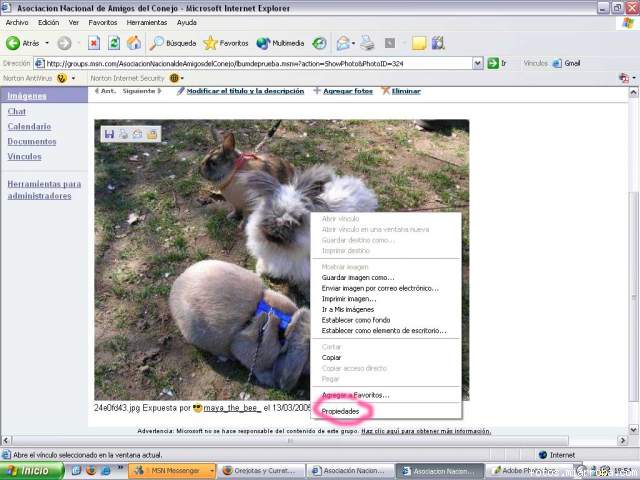Open My Pictures folder icon on photo

152,134
